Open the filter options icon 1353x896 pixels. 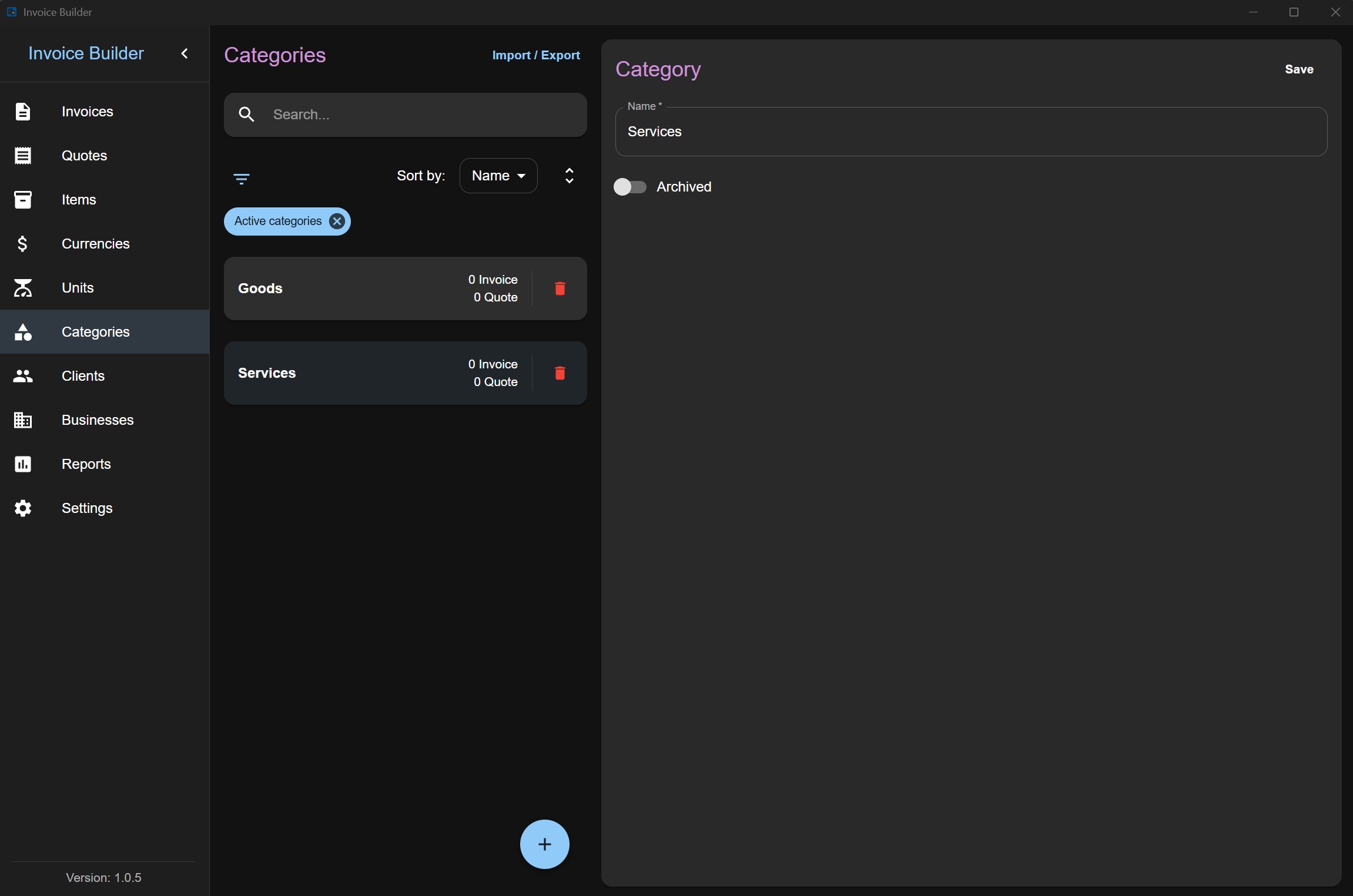(x=242, y=179)
